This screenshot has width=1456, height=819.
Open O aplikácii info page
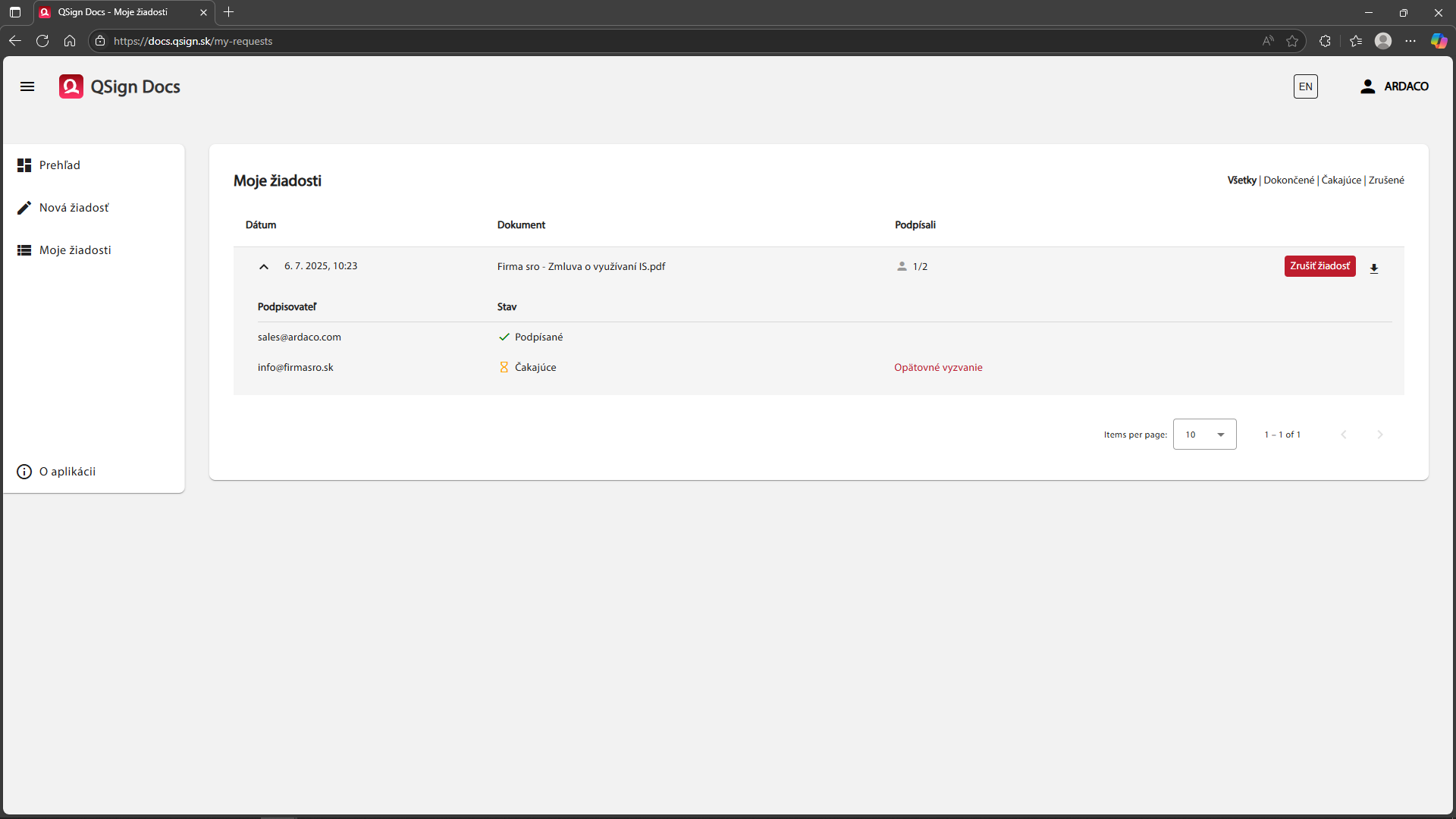coord(67,472)
